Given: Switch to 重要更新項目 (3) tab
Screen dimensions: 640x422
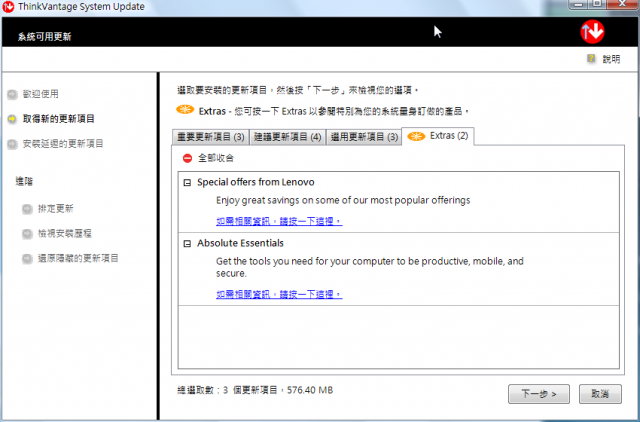Looking at the screenshot, I should (211, 137).
